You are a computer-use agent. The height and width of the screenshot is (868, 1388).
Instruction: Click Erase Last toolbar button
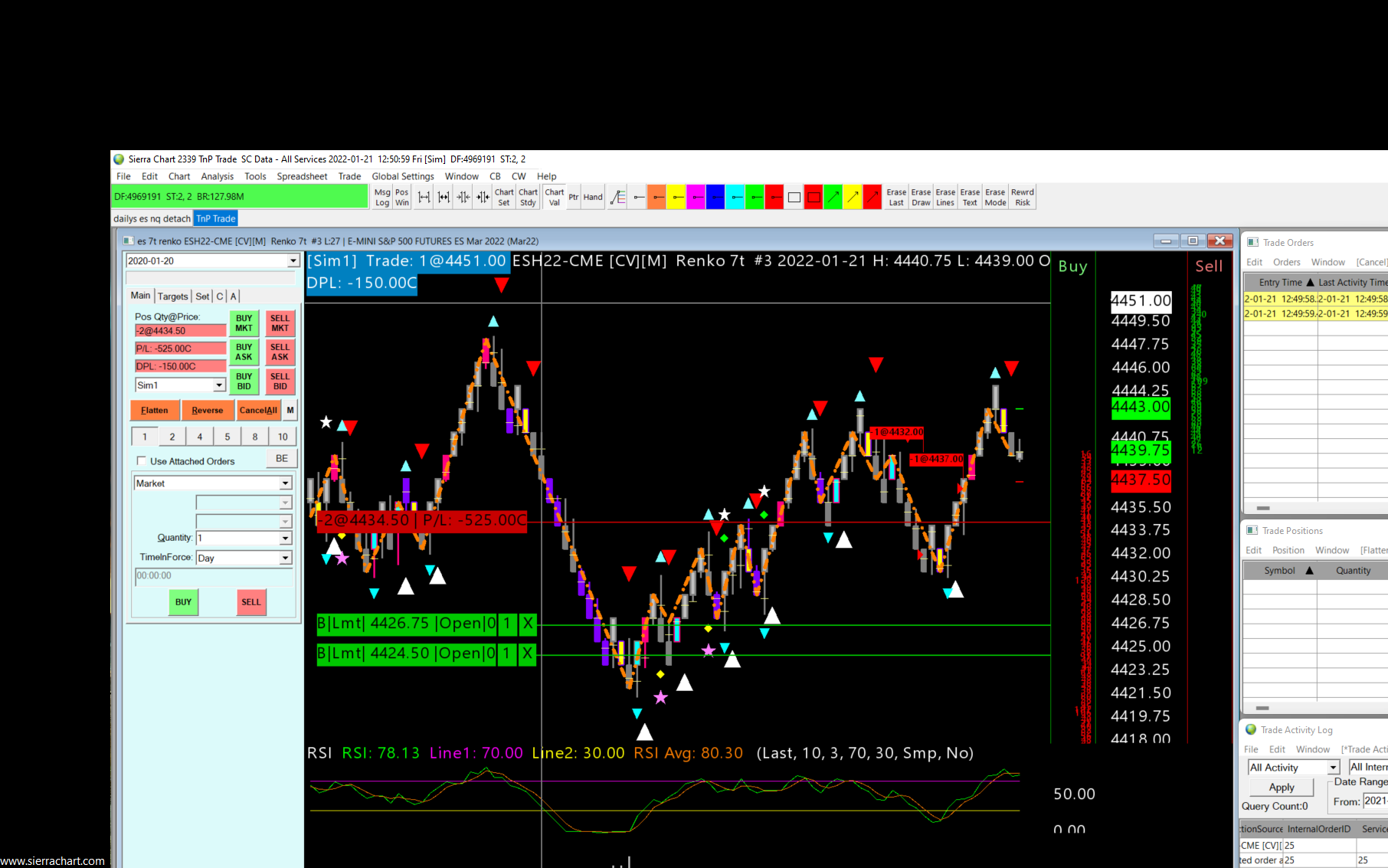click(896, 197)
